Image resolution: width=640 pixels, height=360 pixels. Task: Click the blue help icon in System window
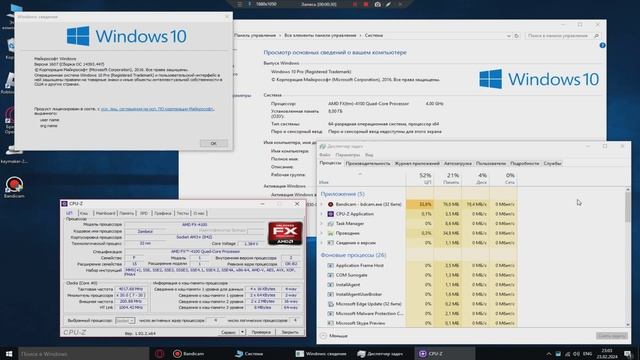tap(602, 45)
